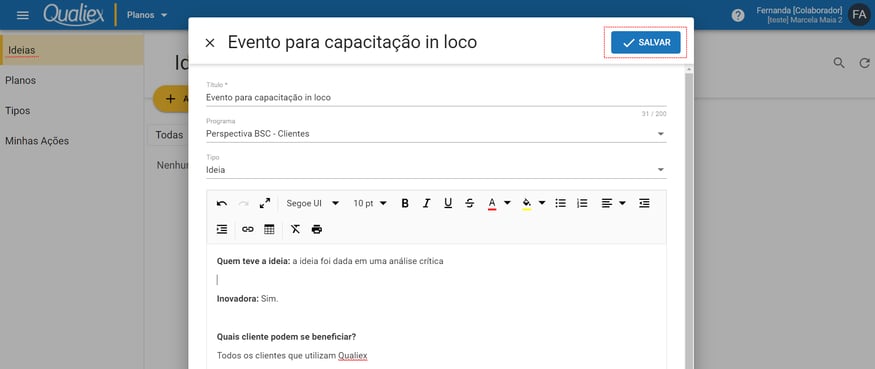Open the FA user avatar
Viewport: 875px width, 369px height.
tap(859, 15)
